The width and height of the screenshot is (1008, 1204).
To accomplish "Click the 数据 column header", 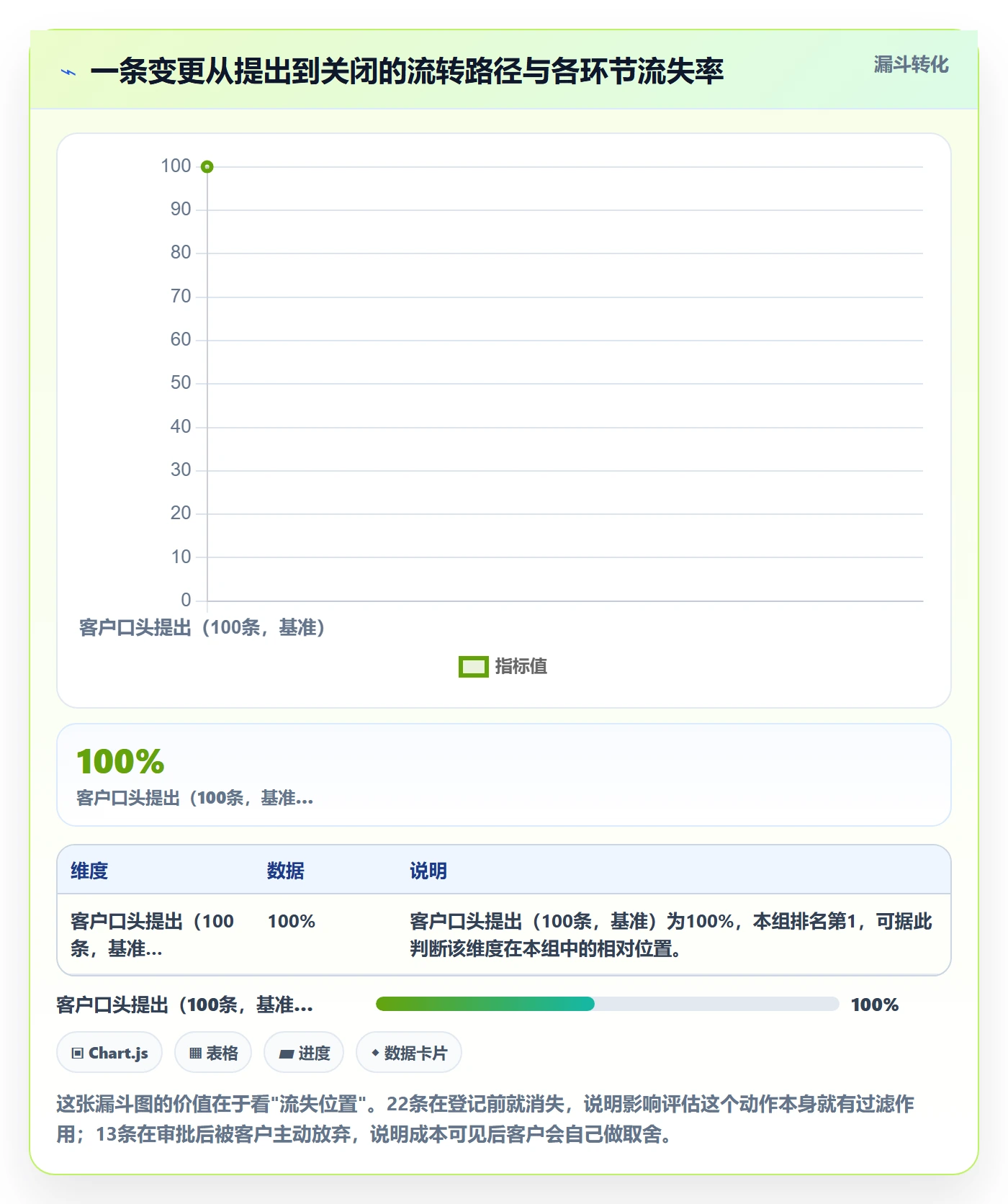I will tap(286, 871).
